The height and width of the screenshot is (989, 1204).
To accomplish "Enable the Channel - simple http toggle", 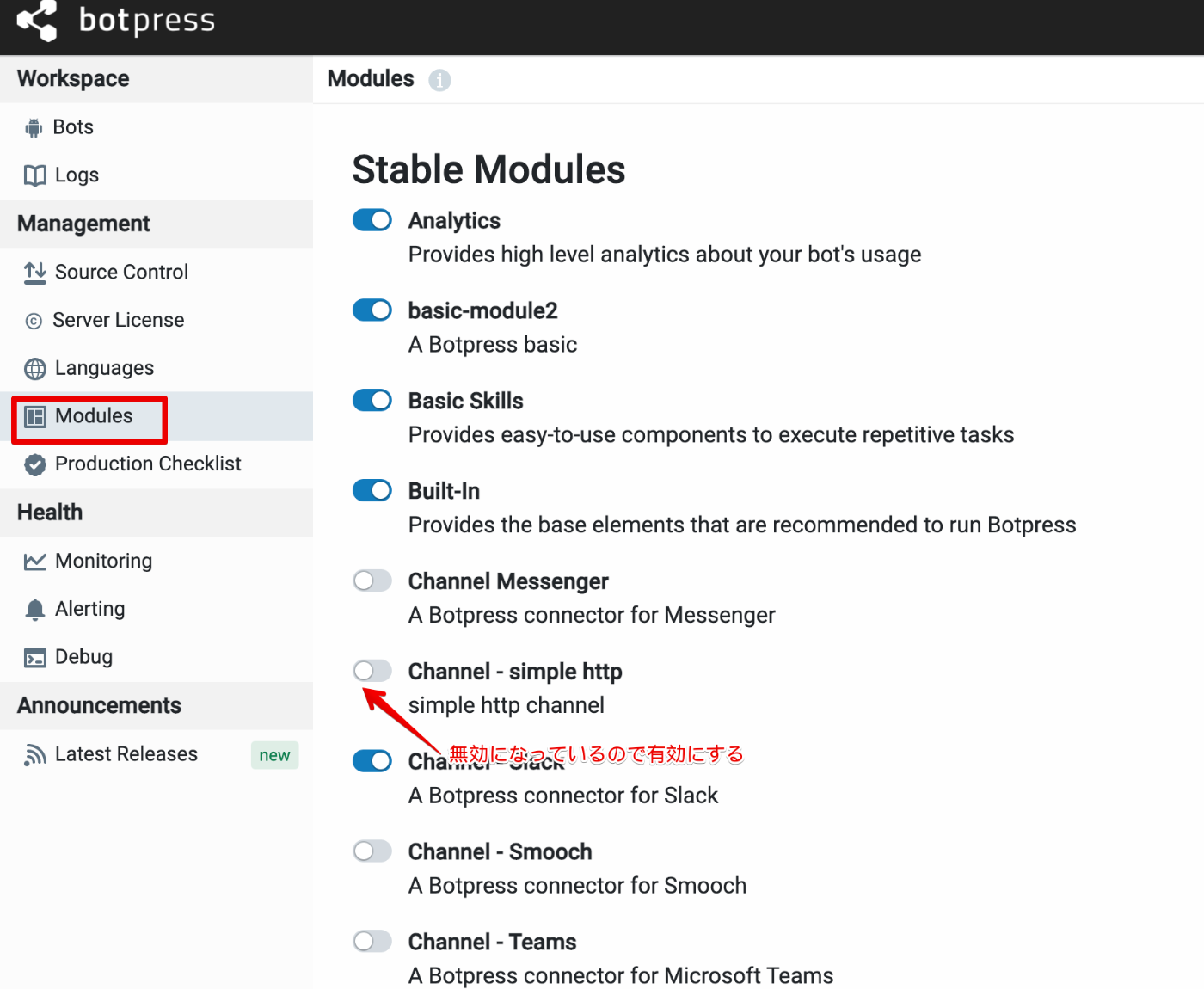I will tap(372, 671).
